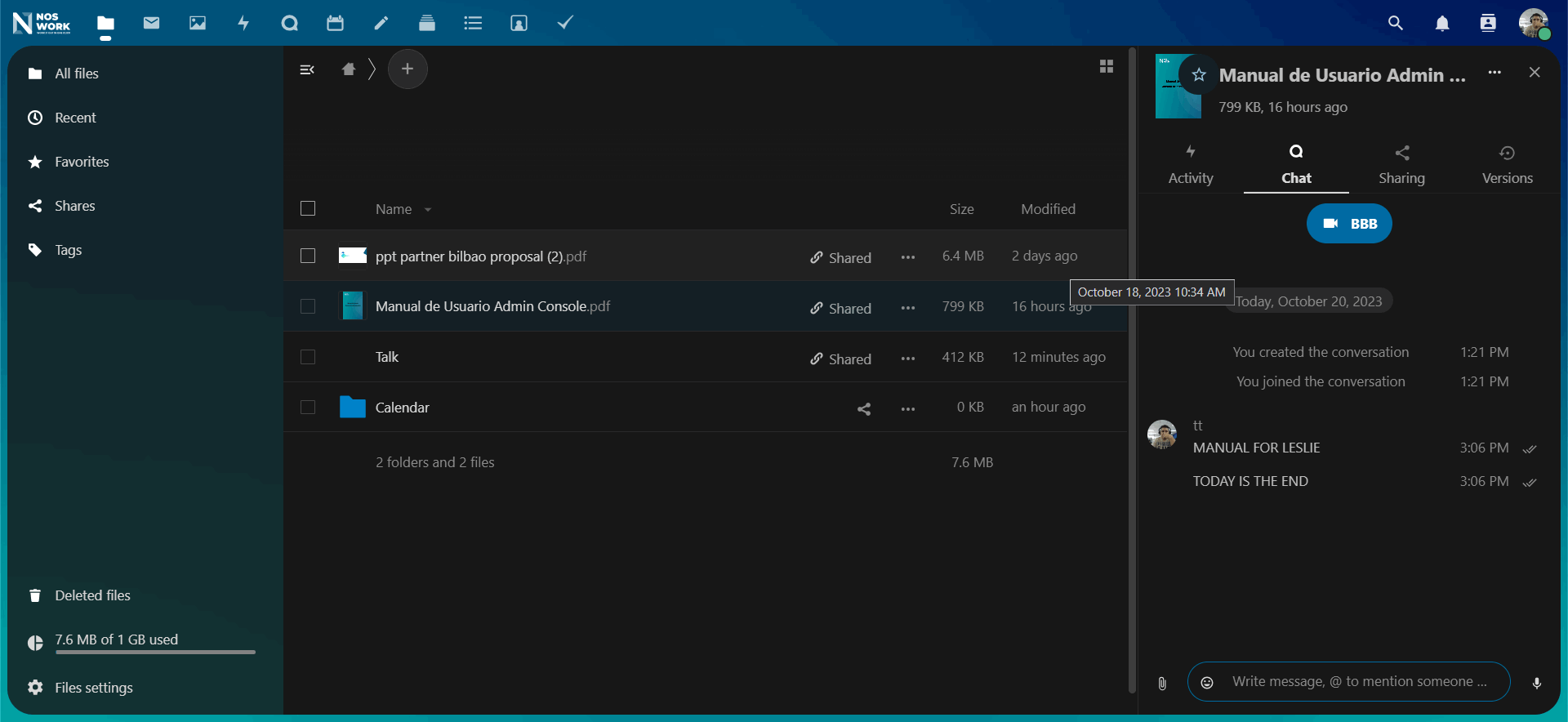Open the Files app icon in top bar

point(105,23)
